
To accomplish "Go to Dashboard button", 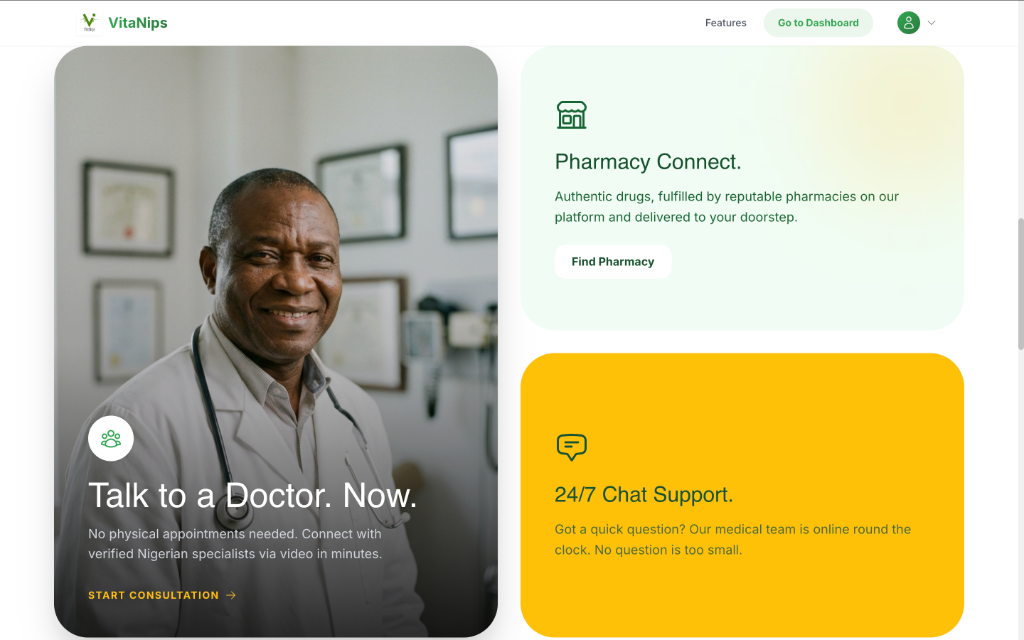I will point(818,23).
